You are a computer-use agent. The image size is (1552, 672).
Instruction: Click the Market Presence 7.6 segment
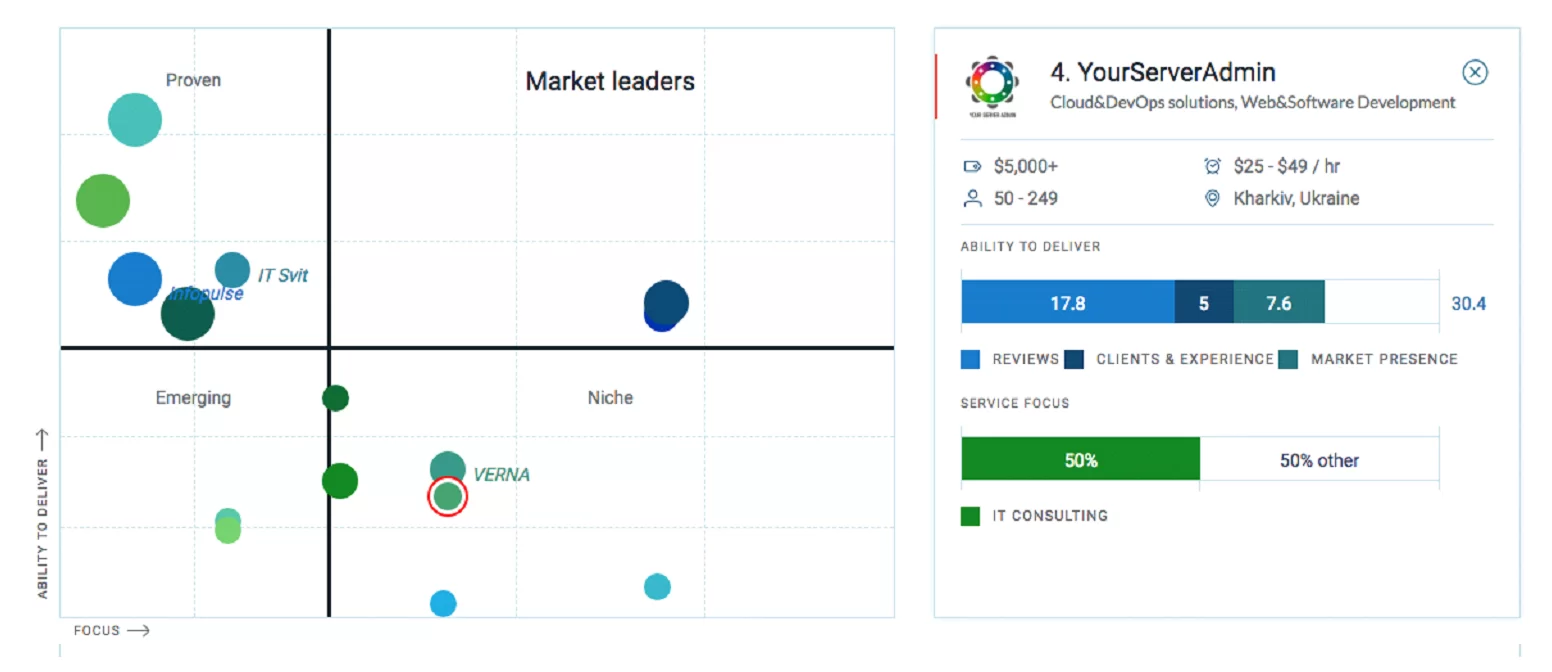1279,303
